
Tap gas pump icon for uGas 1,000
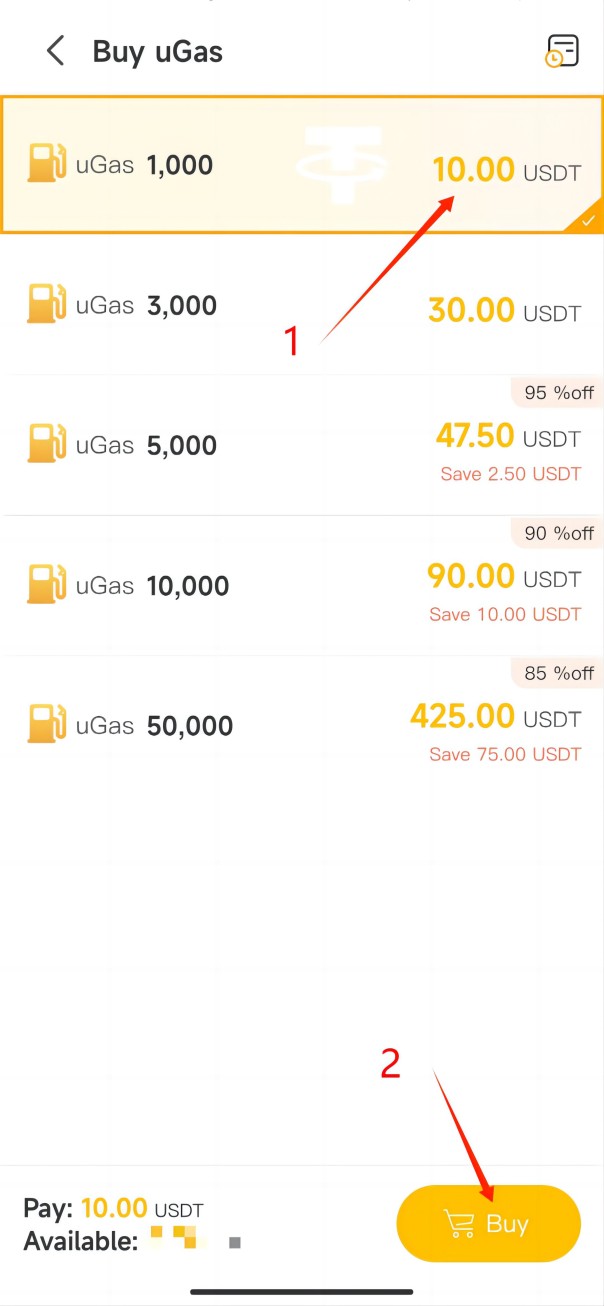(x=47, y=164)
